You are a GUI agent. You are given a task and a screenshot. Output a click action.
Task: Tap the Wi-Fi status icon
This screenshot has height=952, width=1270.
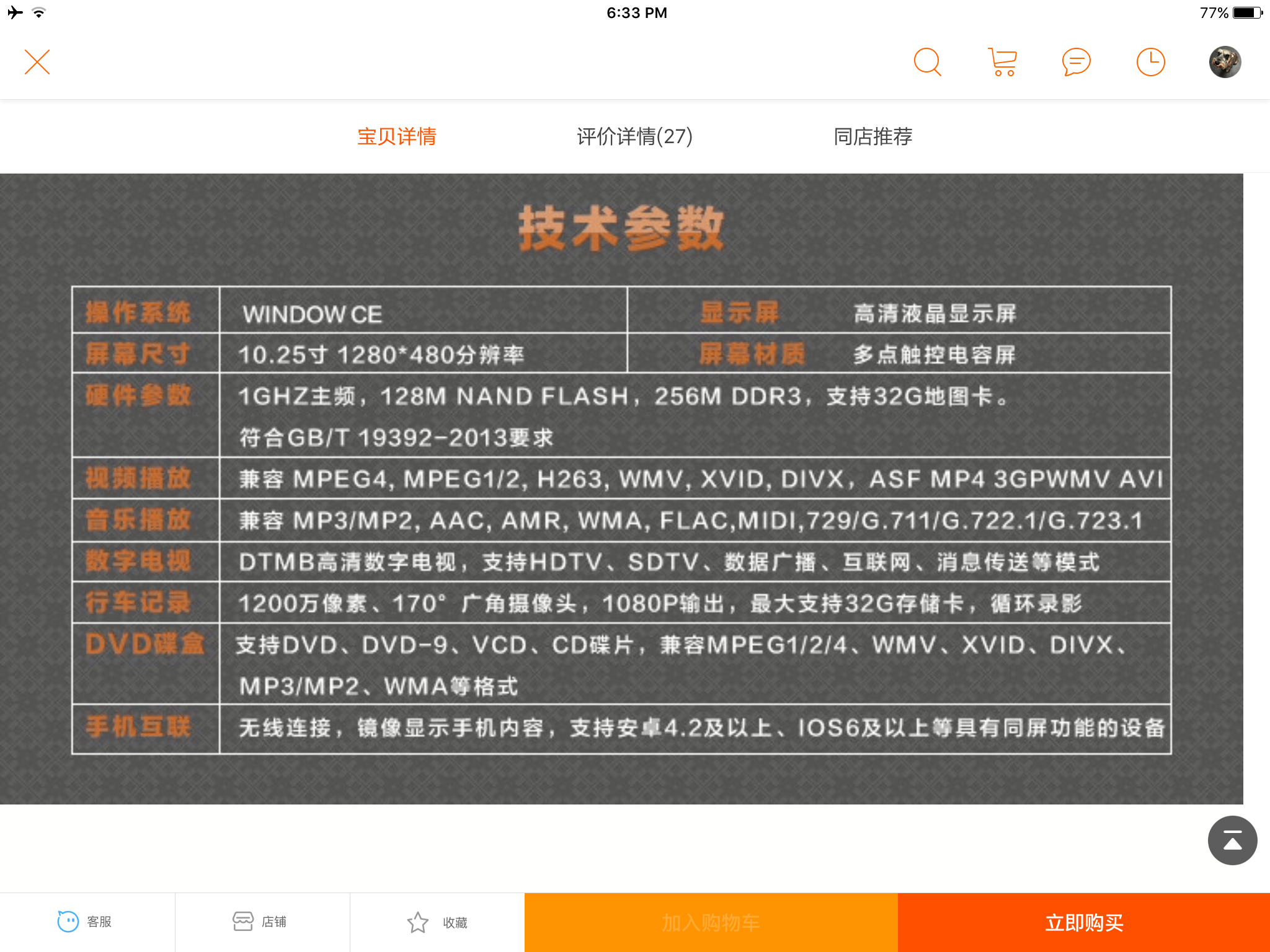(39, 12)
